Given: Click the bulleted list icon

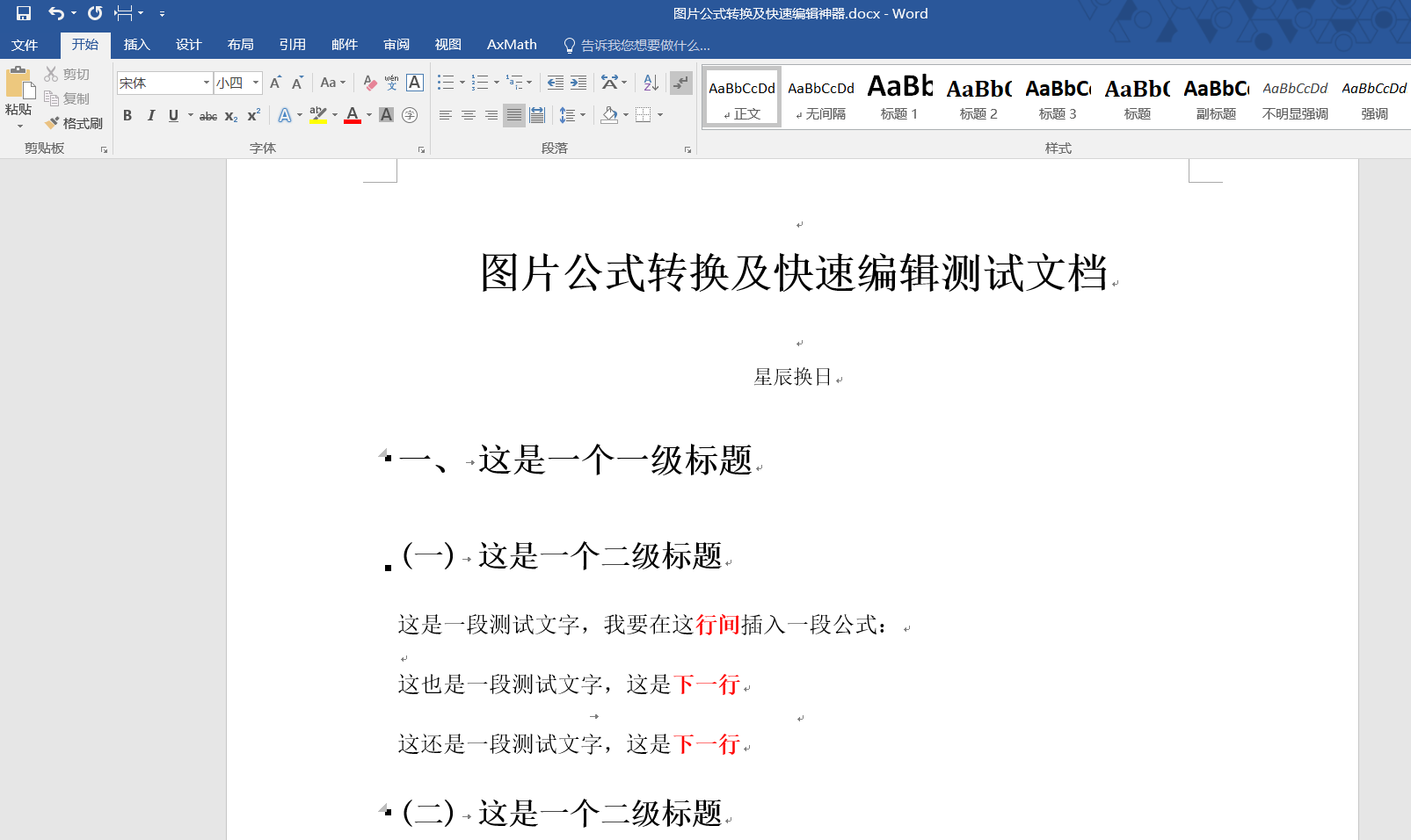Looking at the screenshot, I should click(x=446, y=83).
